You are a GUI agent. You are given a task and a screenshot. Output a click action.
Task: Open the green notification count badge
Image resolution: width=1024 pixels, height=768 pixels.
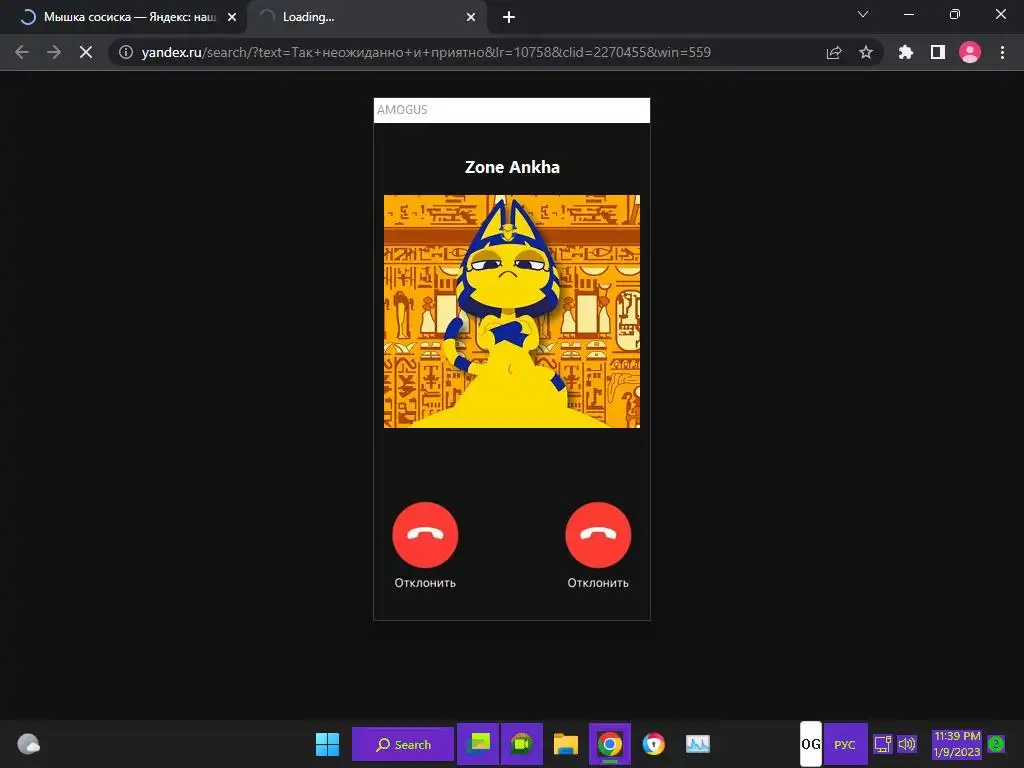tap(996, 743)
